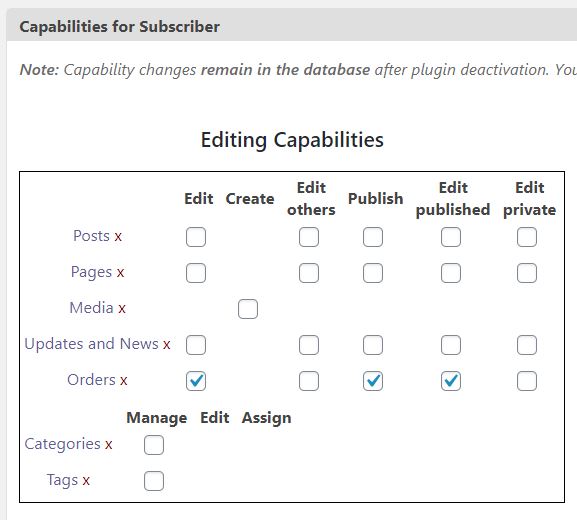Enable Edit others for Pages
Viewport: 577px width, 520px height.
[x=309, y=273]
